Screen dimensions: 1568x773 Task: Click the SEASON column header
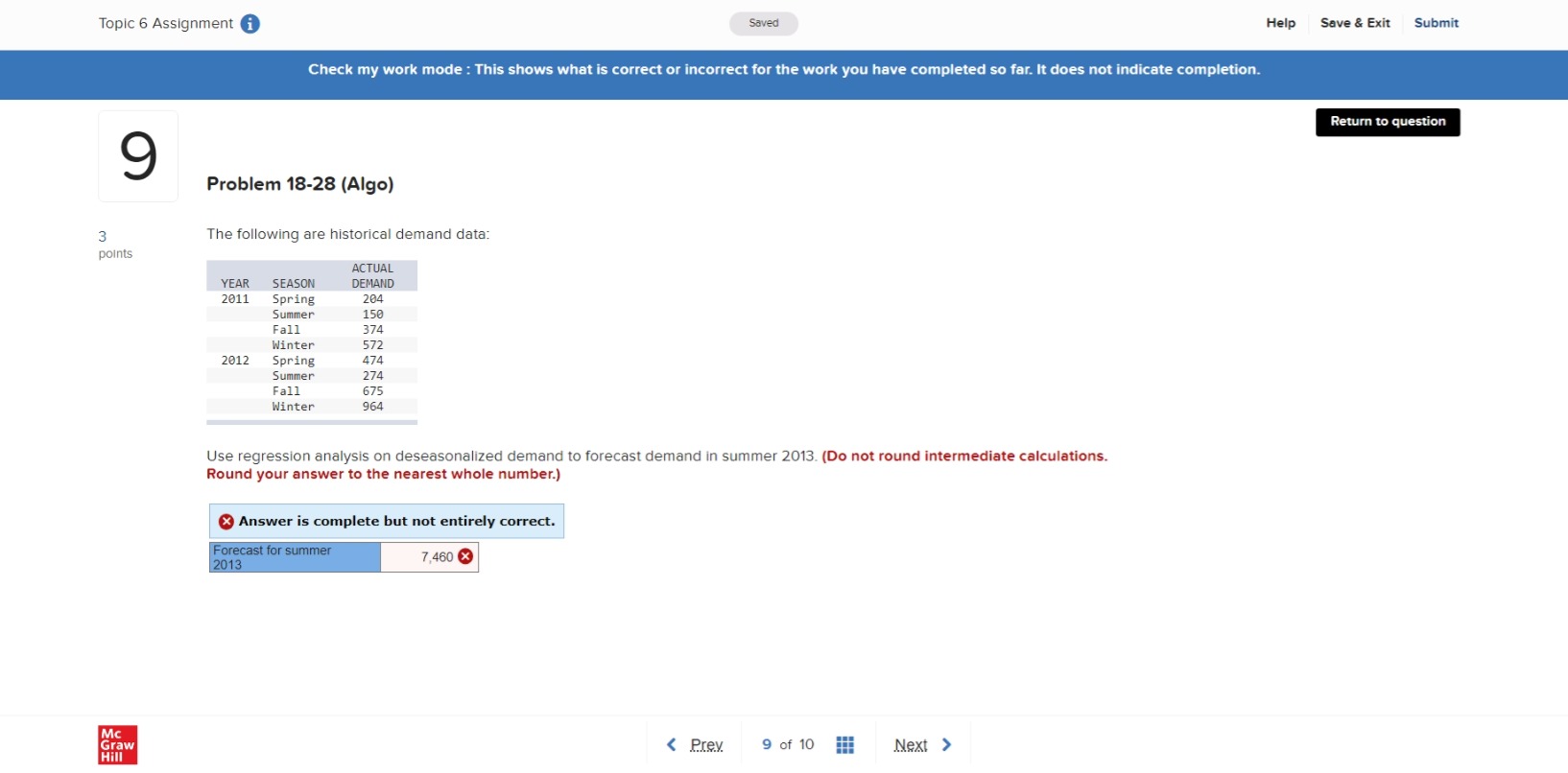(294, 284)
